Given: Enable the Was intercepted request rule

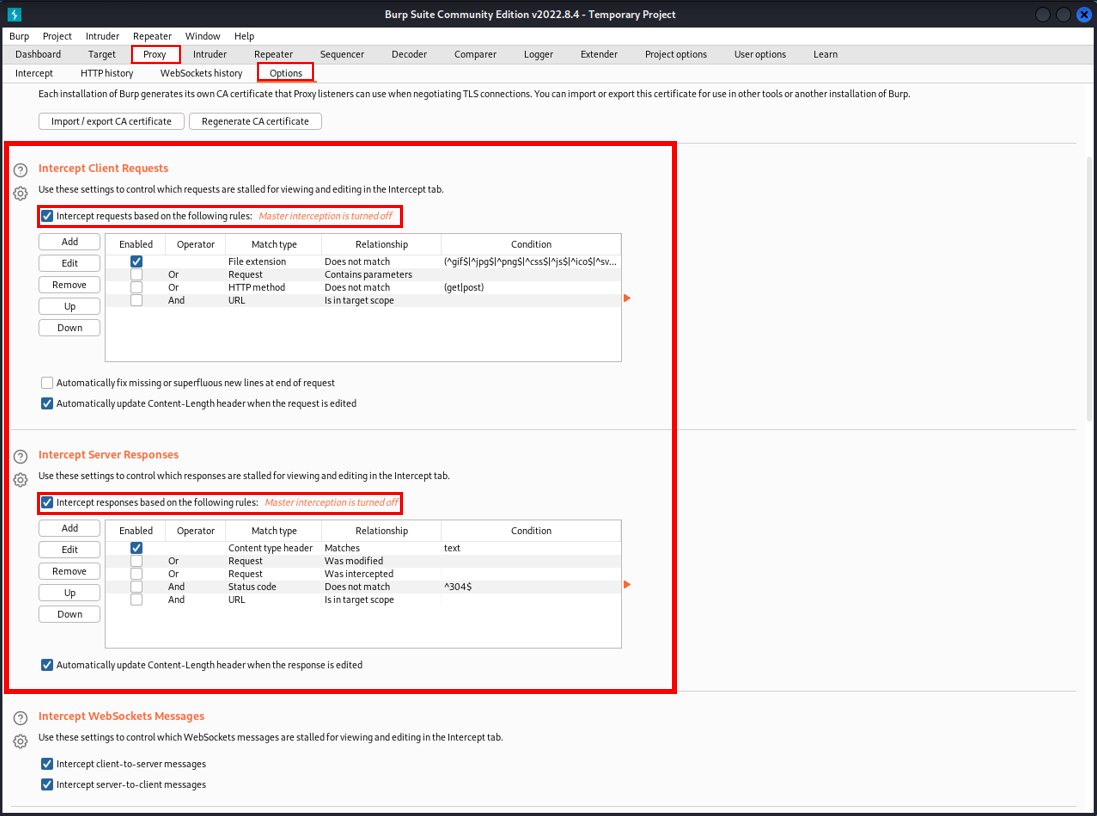Looking at the screenshot, I should pyautogui.click(x=136, y=574).
